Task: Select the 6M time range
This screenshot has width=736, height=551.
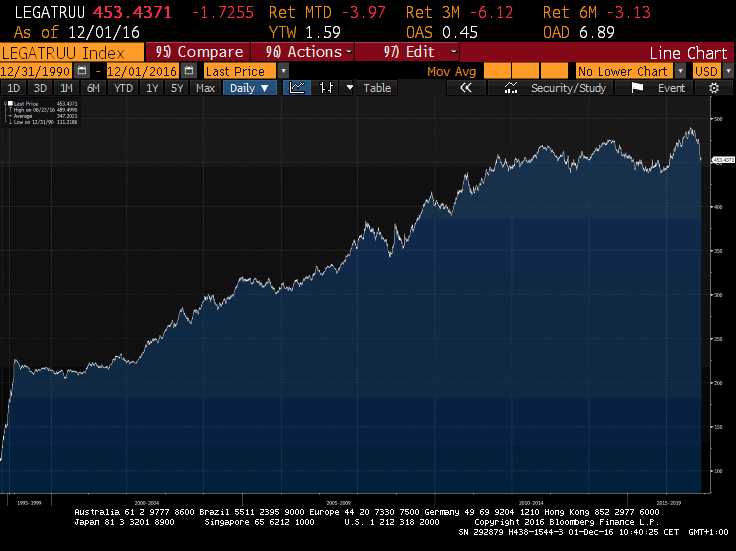Action: coord(93,88)
